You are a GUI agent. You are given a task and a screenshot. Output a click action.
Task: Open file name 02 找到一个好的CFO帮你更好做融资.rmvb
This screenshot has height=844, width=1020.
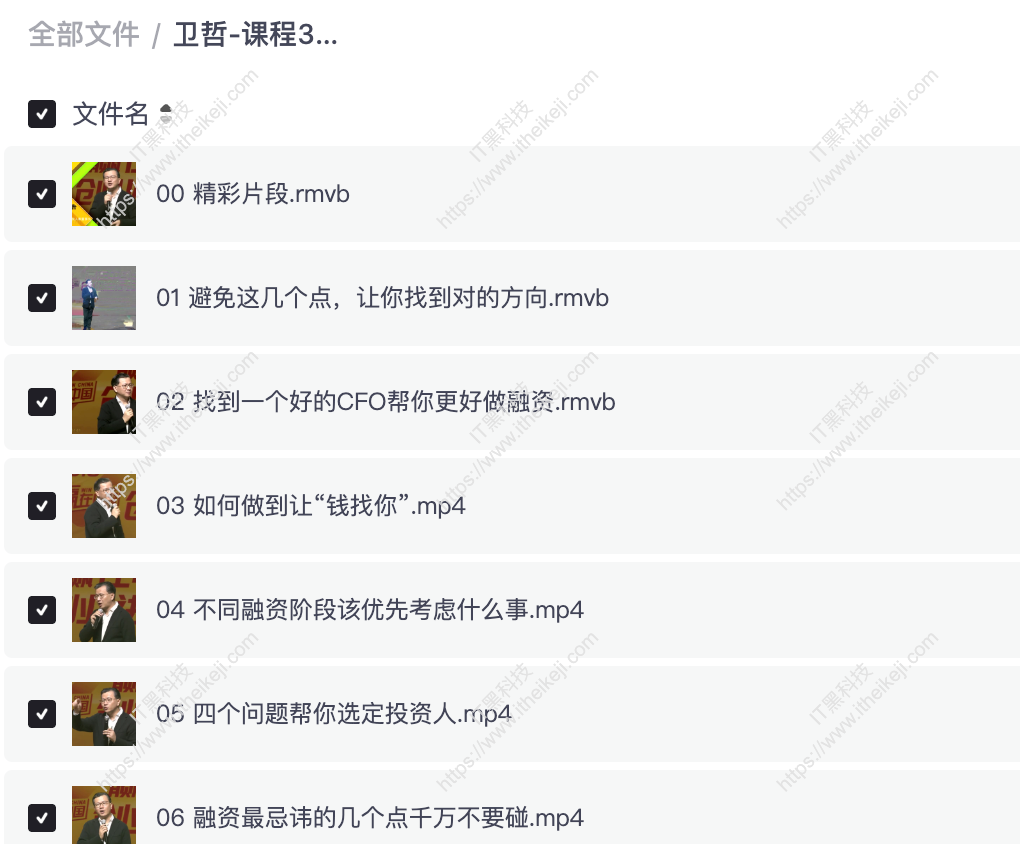pyautogui.click(x=386, y=402)
